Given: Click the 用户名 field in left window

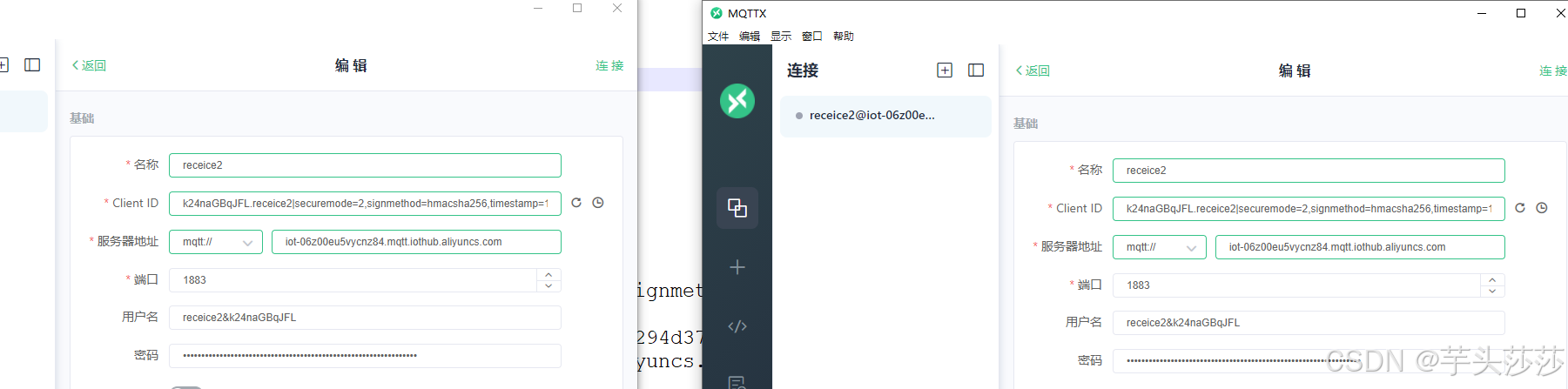Looking at the screenshot, I should pos(365,318).
